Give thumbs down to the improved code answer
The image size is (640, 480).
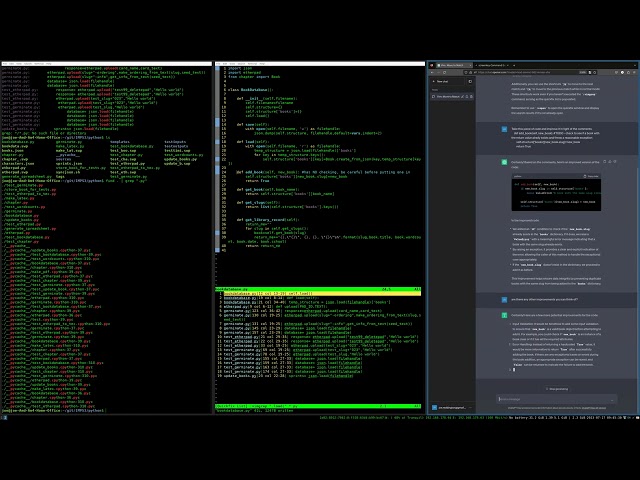tap(615, 162)
